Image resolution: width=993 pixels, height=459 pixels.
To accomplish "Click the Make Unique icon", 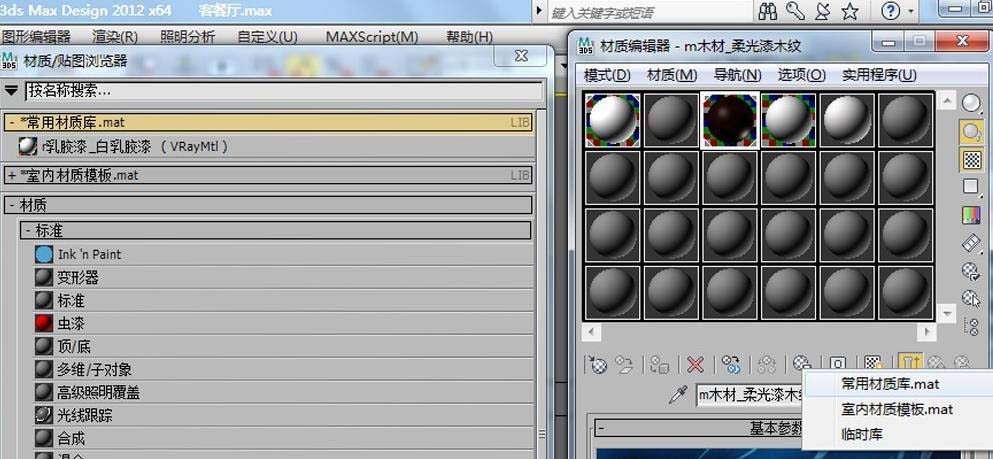I will pos(767,364).
